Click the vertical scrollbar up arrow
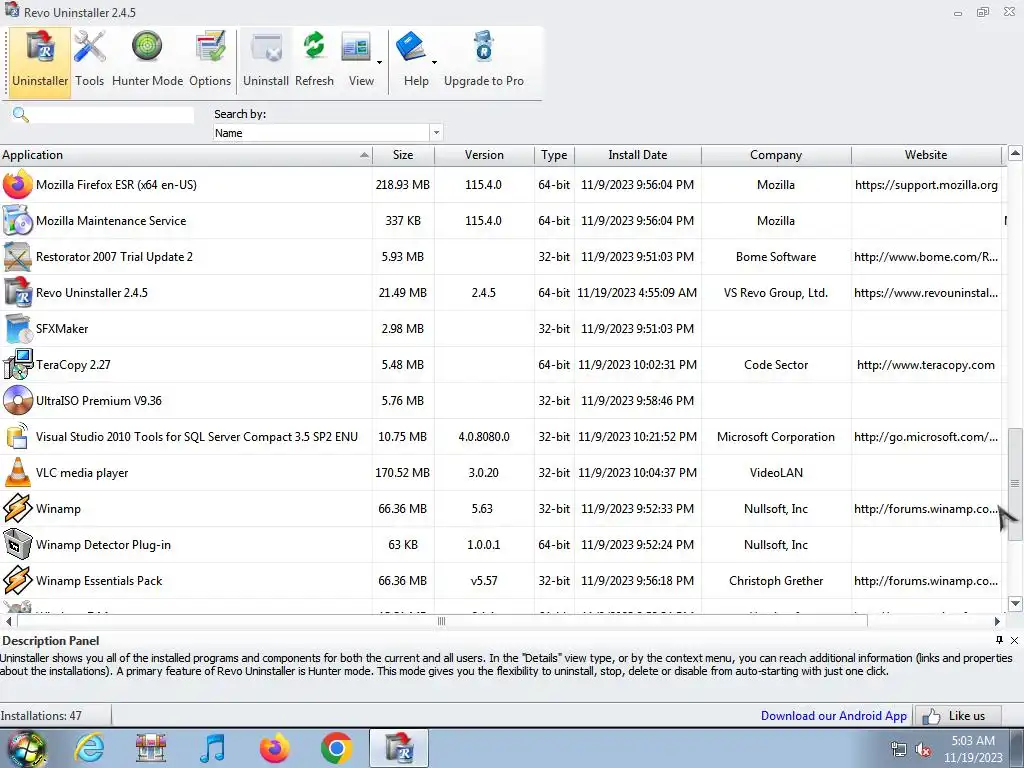The height and width of the screenshot is (768, 1024). pyautogui.click(x=1015, y=154)
